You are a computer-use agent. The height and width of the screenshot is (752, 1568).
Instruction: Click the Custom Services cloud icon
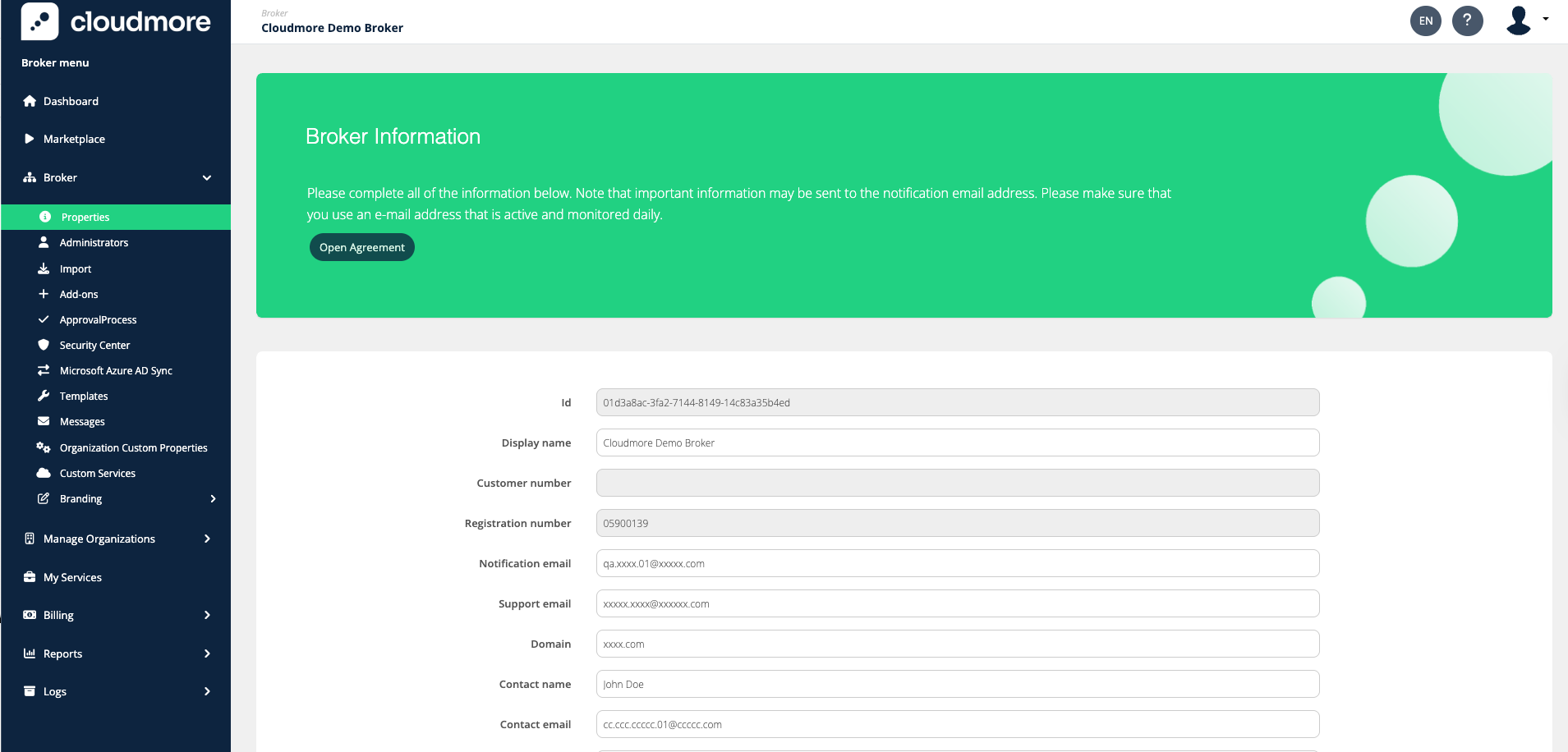tap(44, 473)
